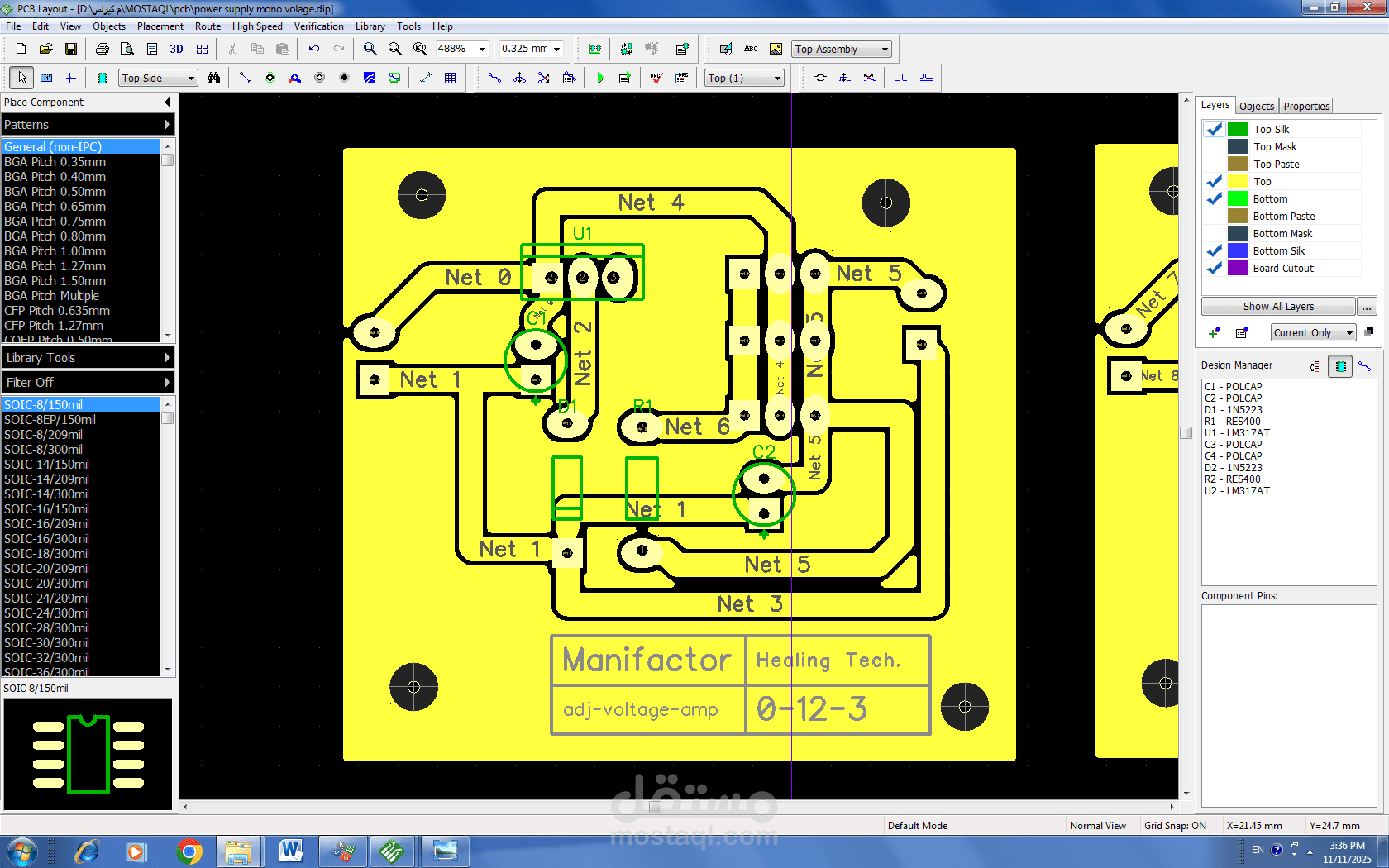Click the Fanout tool icon
The height and width of the screenshot is (868, 1389).
519,78
